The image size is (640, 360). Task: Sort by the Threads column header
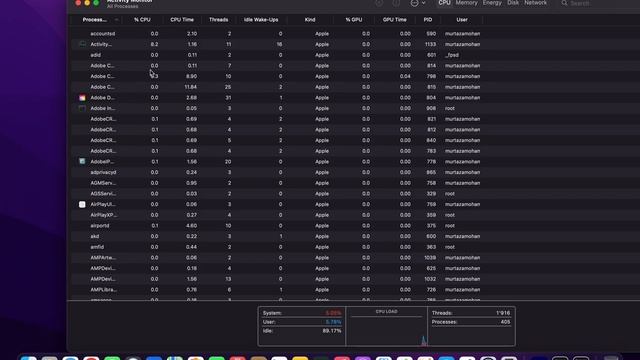coord(218,20)
